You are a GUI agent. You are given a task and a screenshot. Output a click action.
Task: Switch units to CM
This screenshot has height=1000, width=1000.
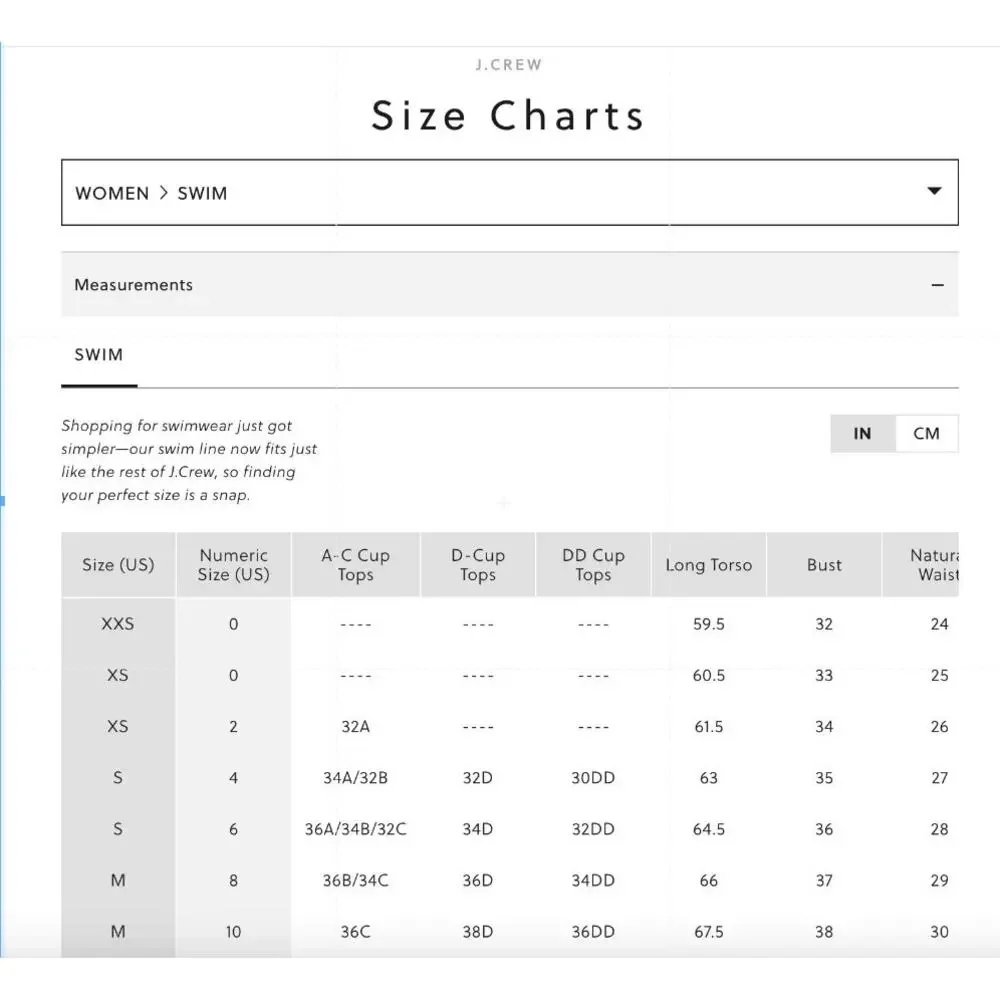926,434
